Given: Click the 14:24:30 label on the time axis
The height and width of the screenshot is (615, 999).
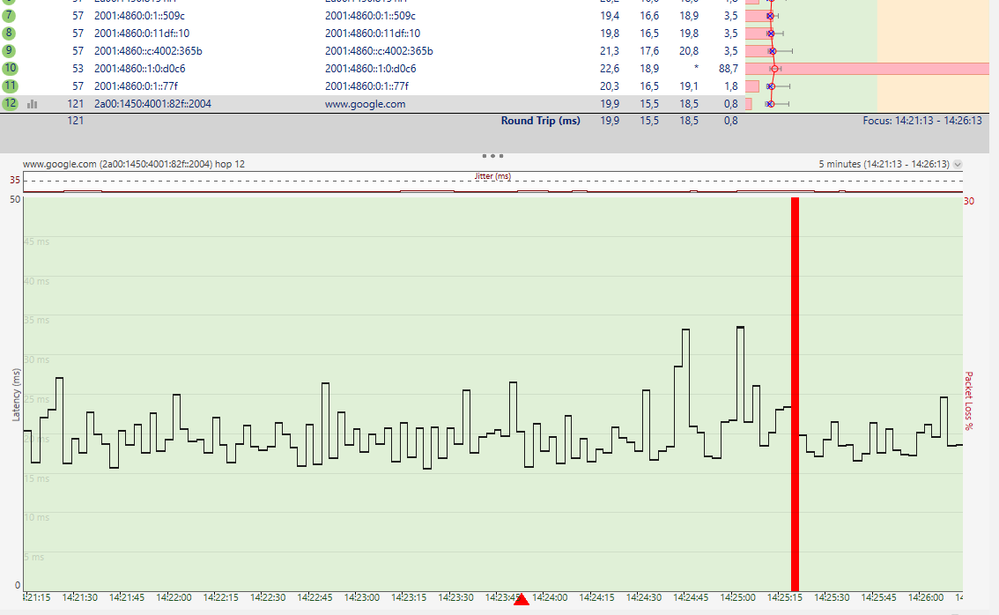Looking at the screenshot, I should 643,598.
